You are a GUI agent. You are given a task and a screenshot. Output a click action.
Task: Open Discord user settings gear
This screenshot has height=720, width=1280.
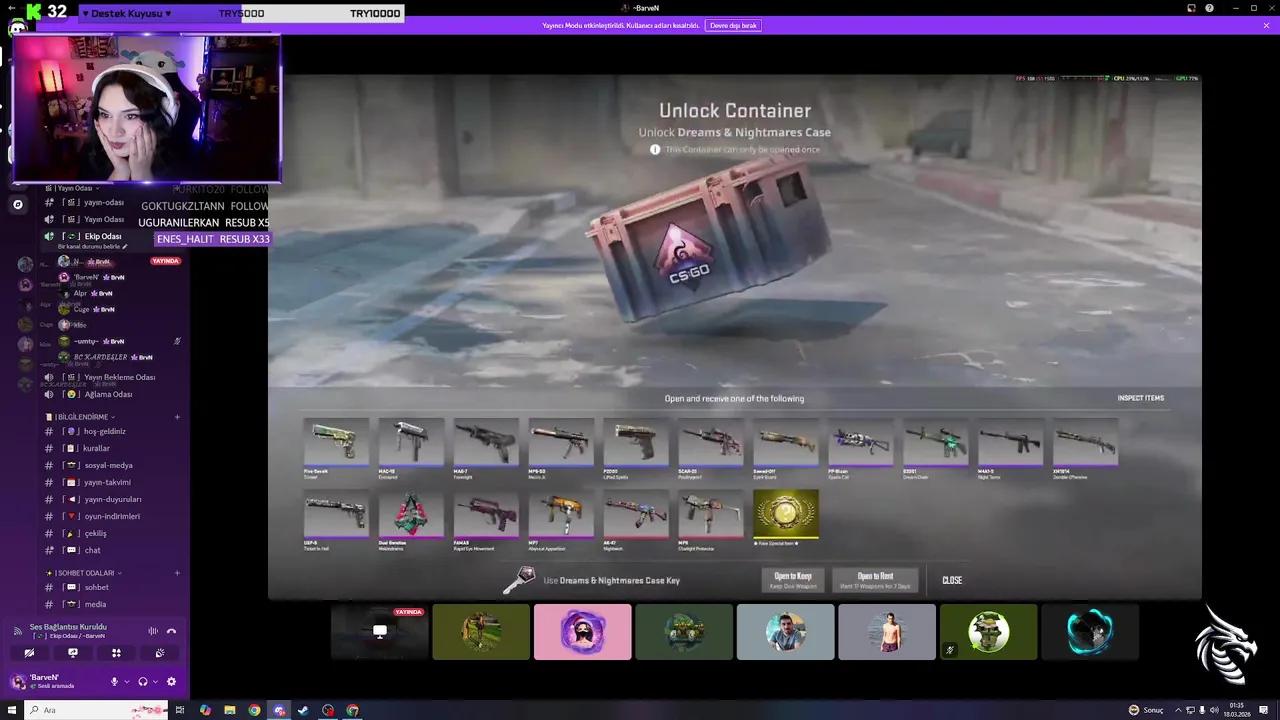pos(171,681)
